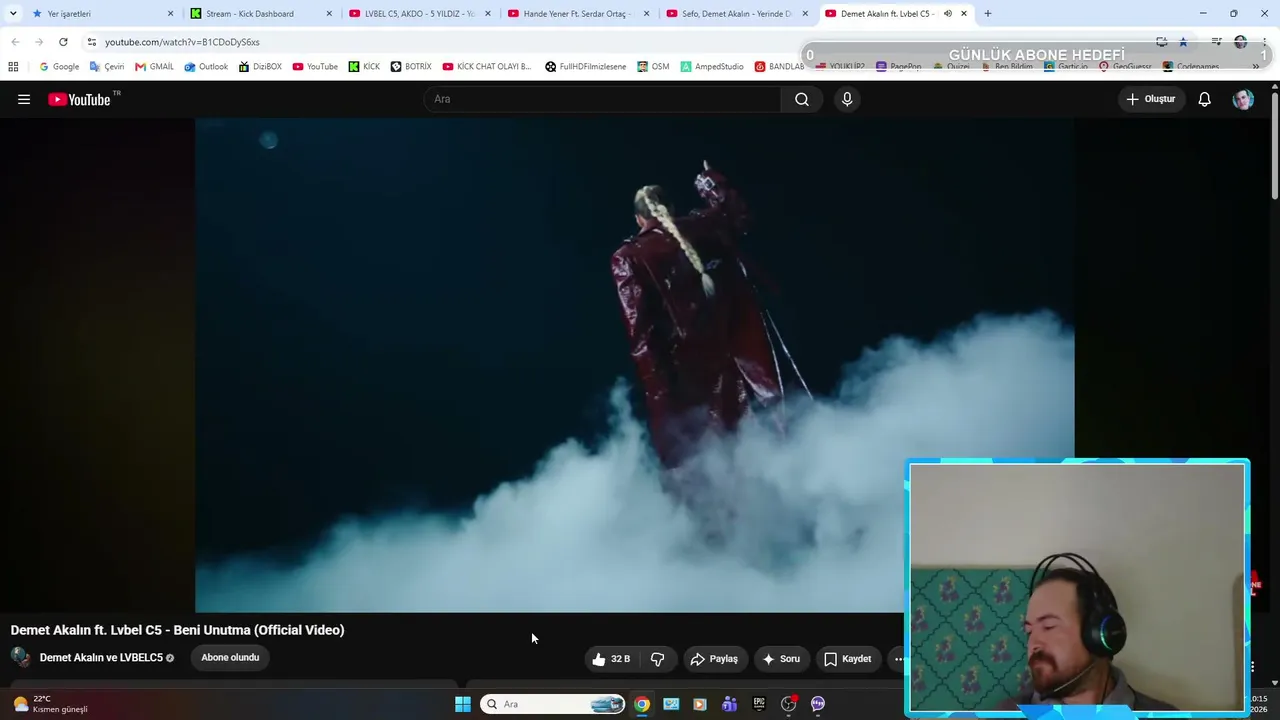
Task: Start voice search with the microphone
Action: point(847,99)
